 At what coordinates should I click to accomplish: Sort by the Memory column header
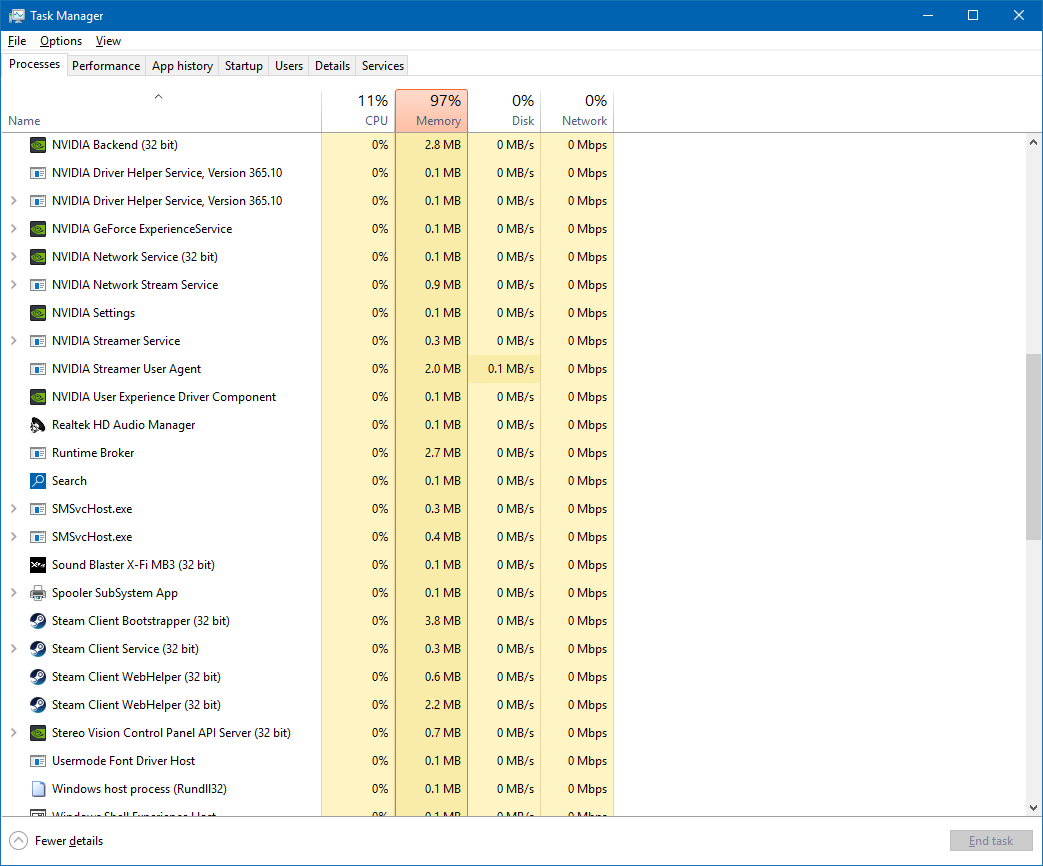[432, 110]
